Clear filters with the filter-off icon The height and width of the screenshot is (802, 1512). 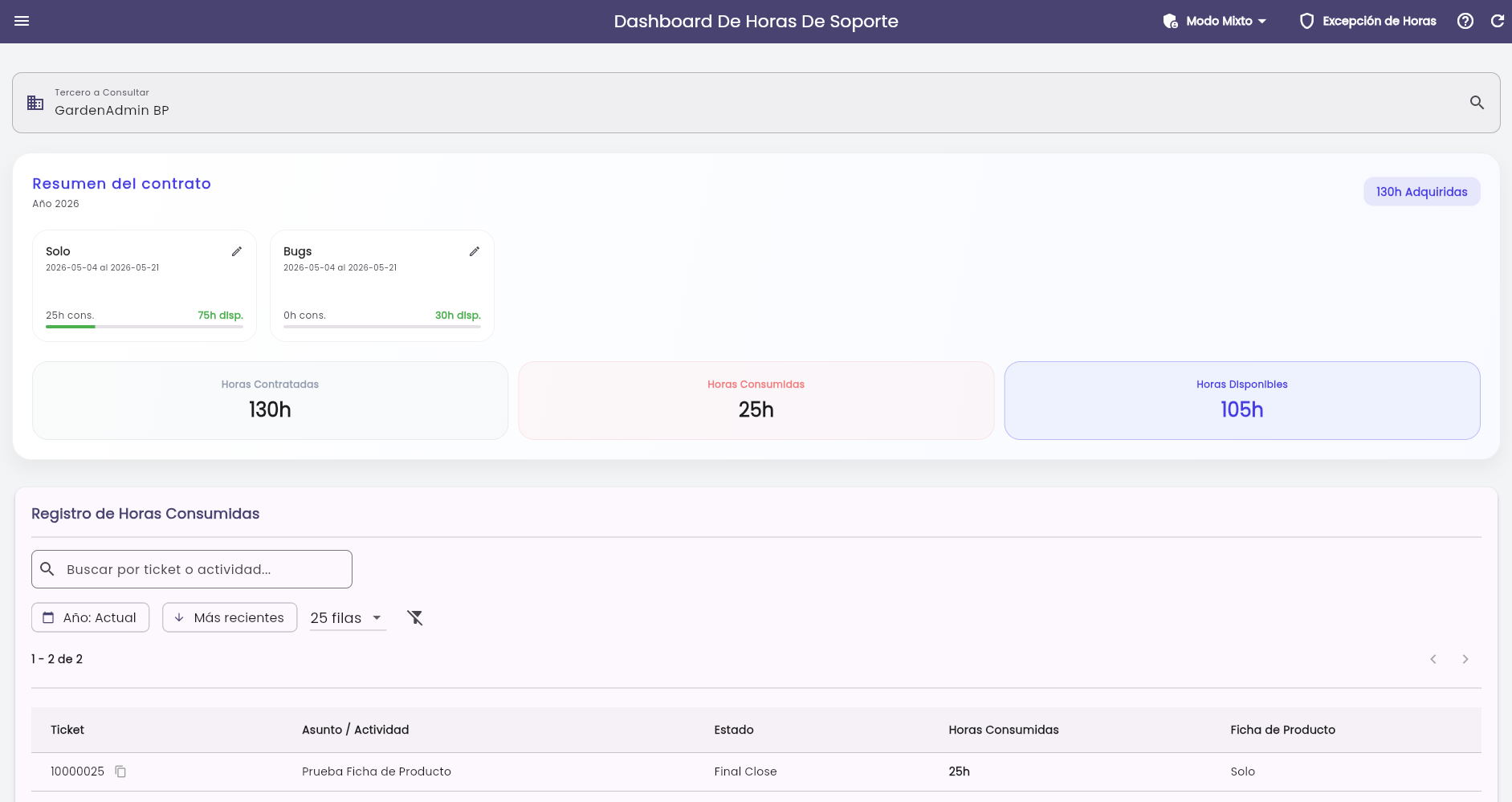click(x=414, y=617)
